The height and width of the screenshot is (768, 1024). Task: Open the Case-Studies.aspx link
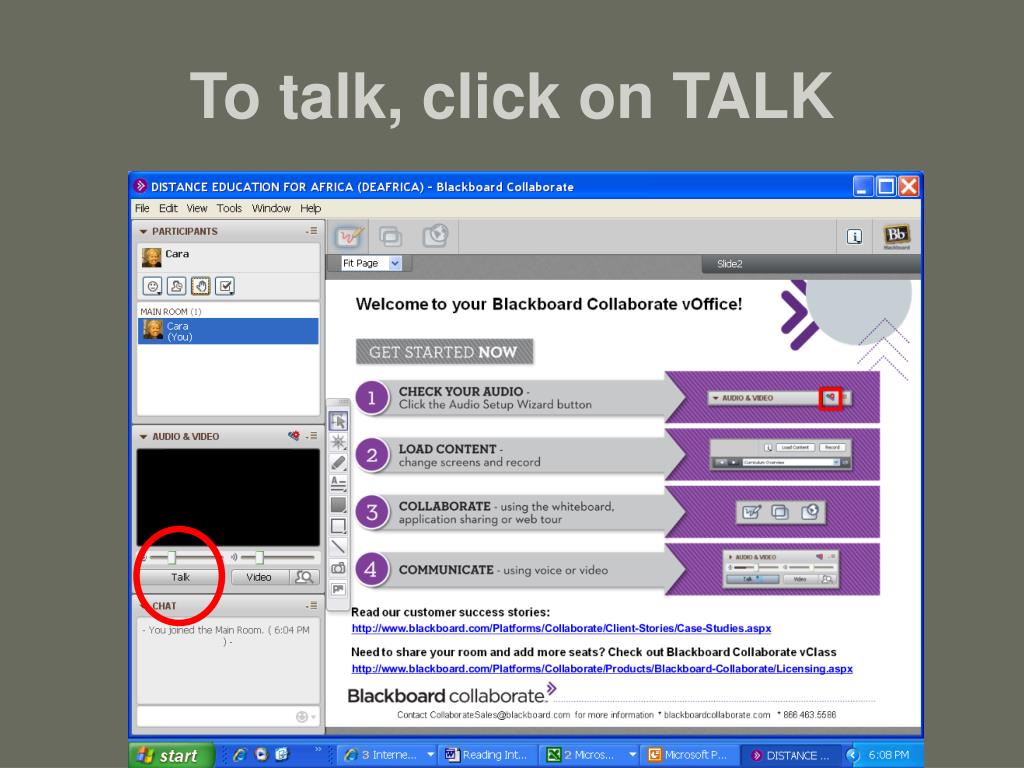561,628
